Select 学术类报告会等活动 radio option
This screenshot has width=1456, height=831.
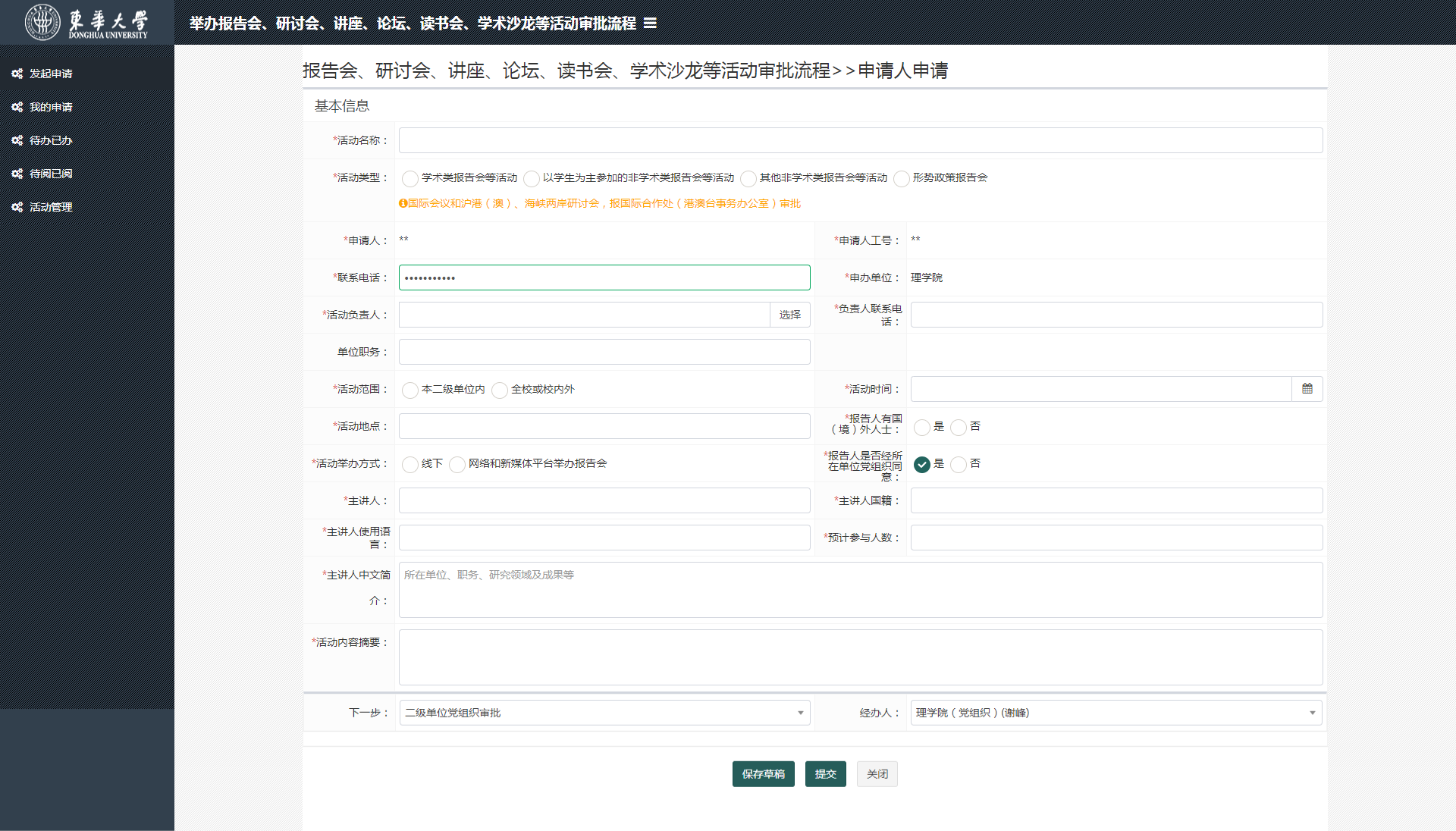(410, 178)
